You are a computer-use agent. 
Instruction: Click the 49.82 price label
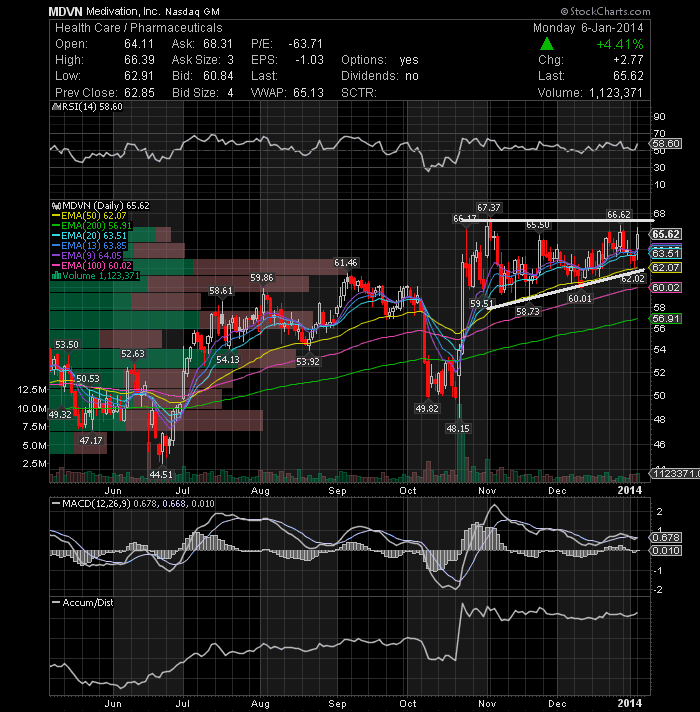427,408
